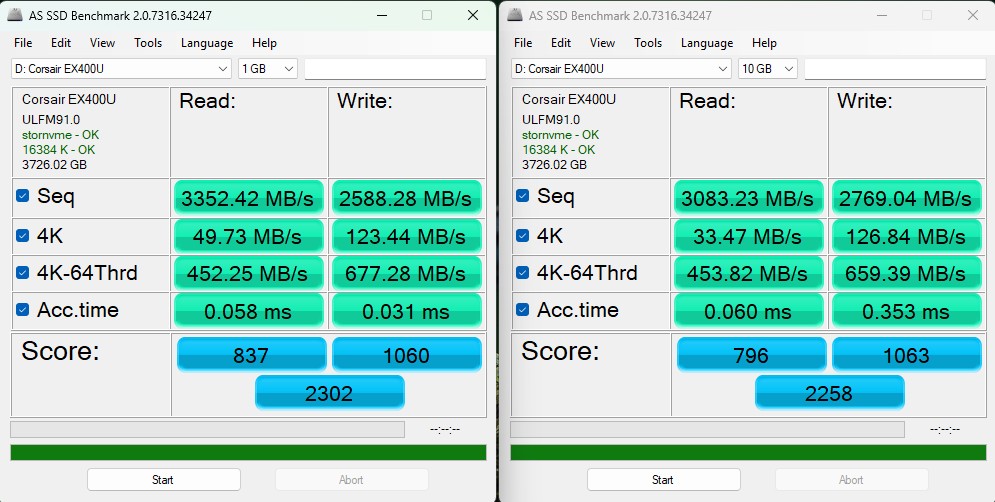Viewport: 995px width, 502px height.
Task: Toggle 4K-64Thrd checkbox in left window
Action: click(22, 272)
